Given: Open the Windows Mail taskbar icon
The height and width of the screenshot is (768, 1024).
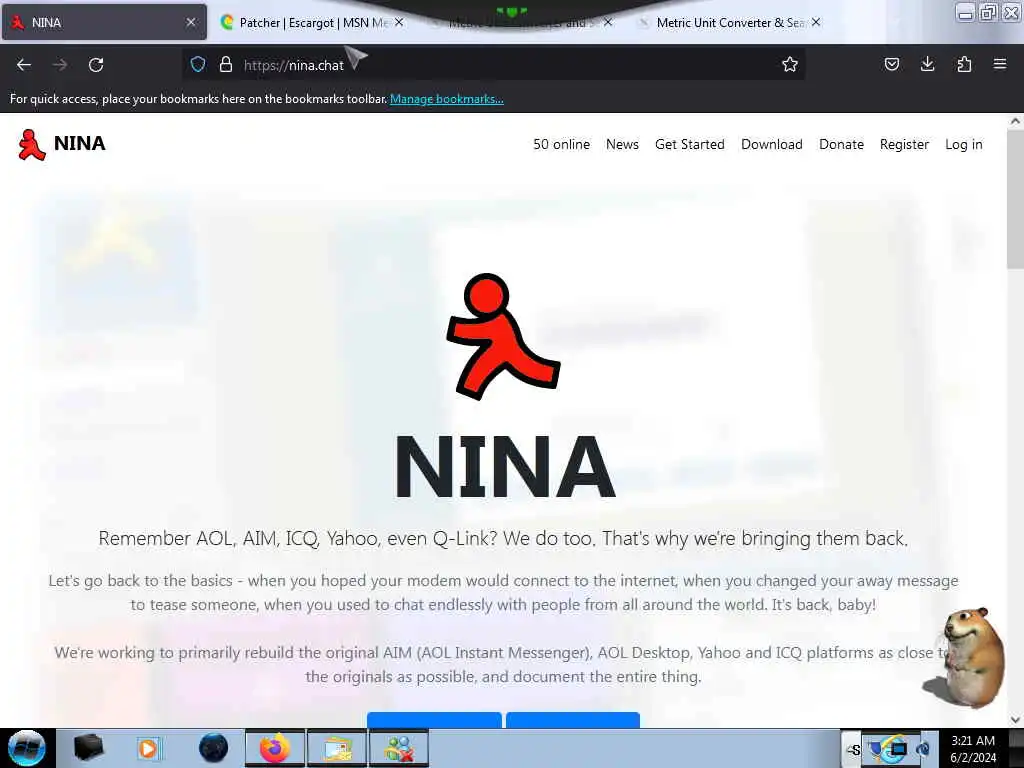Looking at the screenshot, I should 336,748.
